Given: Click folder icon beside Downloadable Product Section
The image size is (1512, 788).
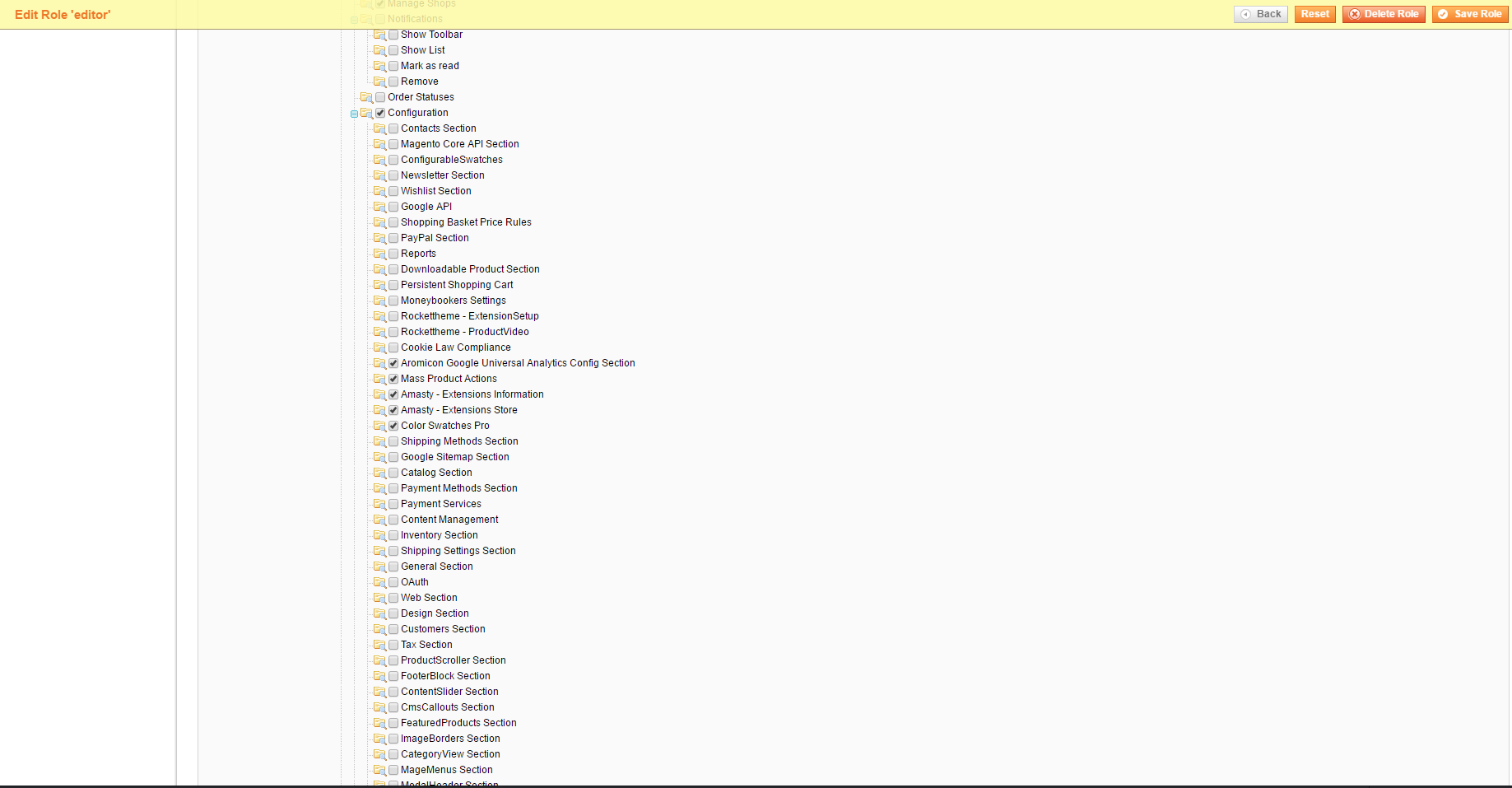Looking at the screenshot, I should 379,269.
